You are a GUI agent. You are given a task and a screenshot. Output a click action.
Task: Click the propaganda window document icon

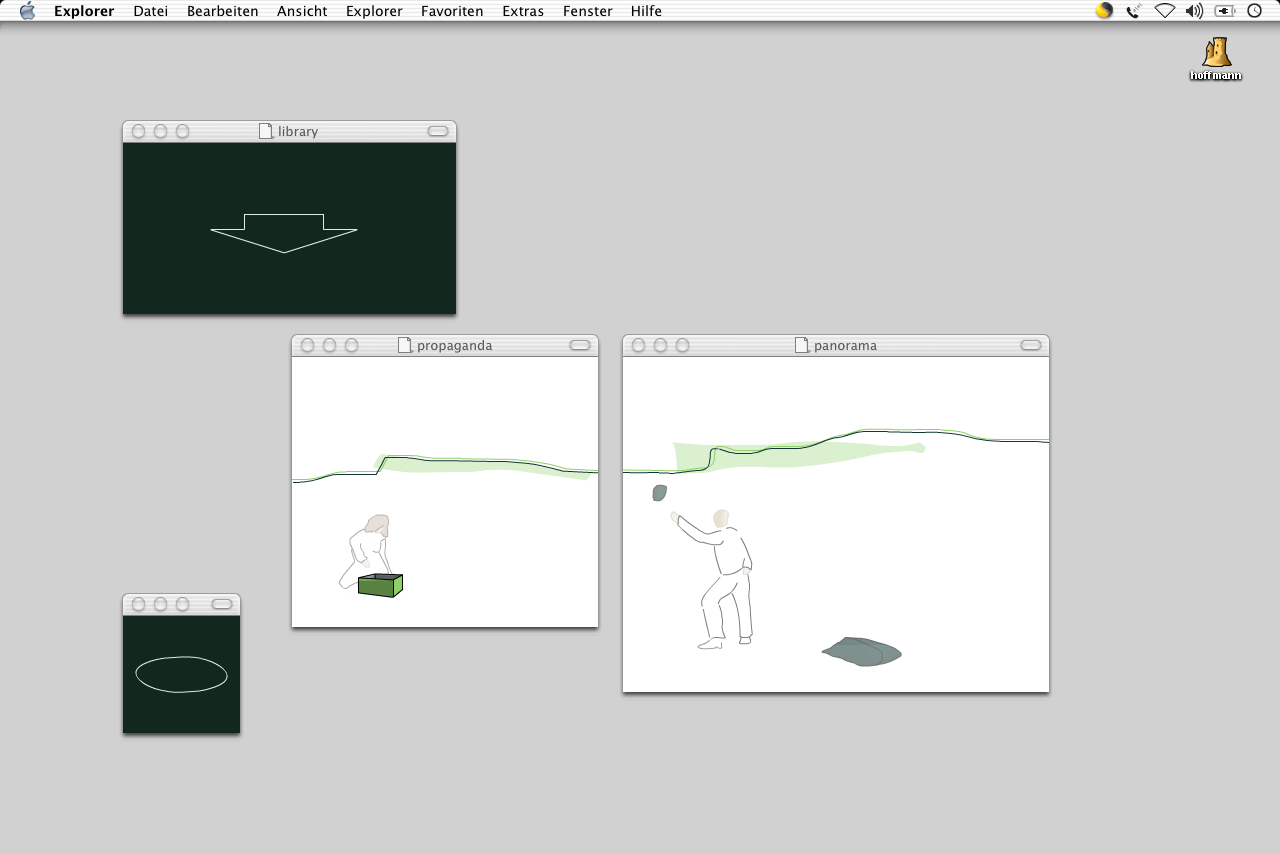(x=405, y=345)
